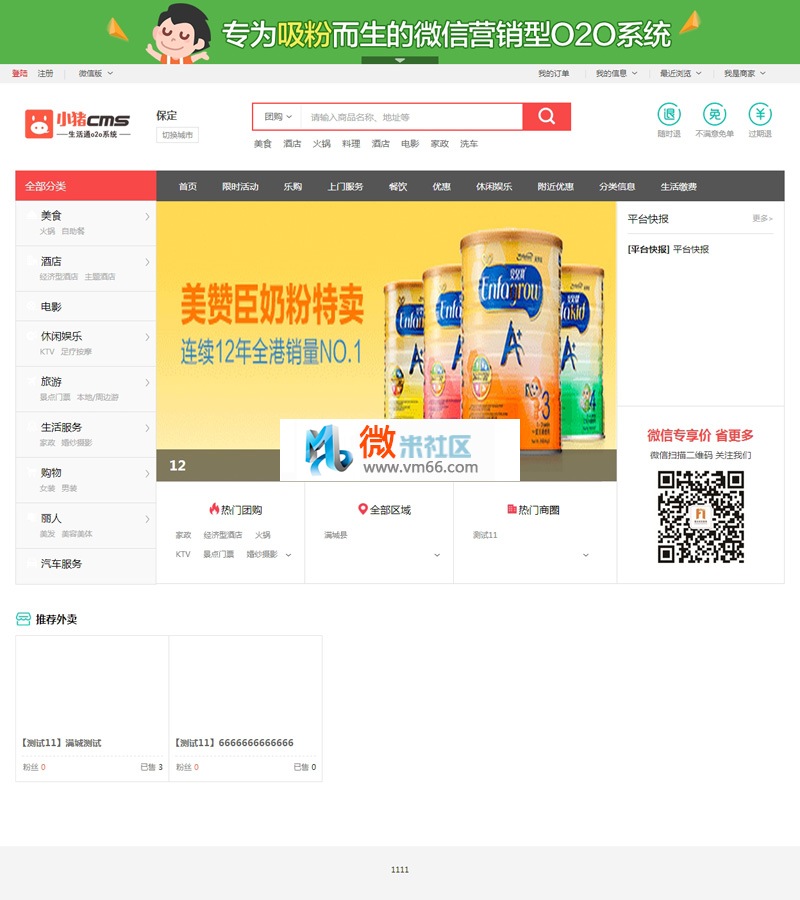Open the 限时活动 nav item
The height and width of the screenshot is (900, 800).
(240, 187)
